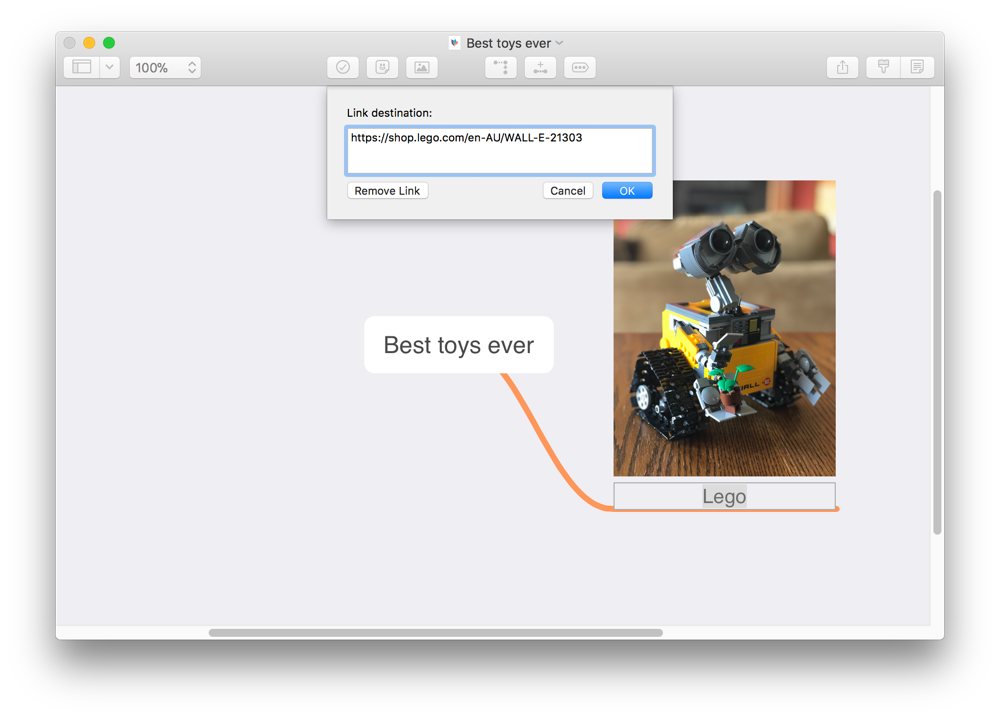Open the notes inspector icon
1000x719 pixels.
click(917, 67)
